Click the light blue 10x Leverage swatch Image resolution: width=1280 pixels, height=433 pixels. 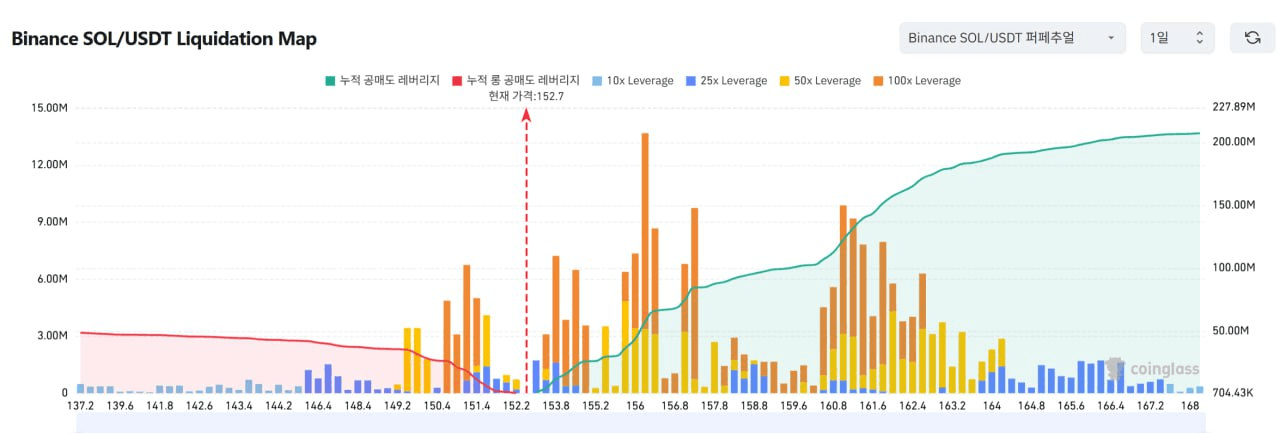(597, 80)
